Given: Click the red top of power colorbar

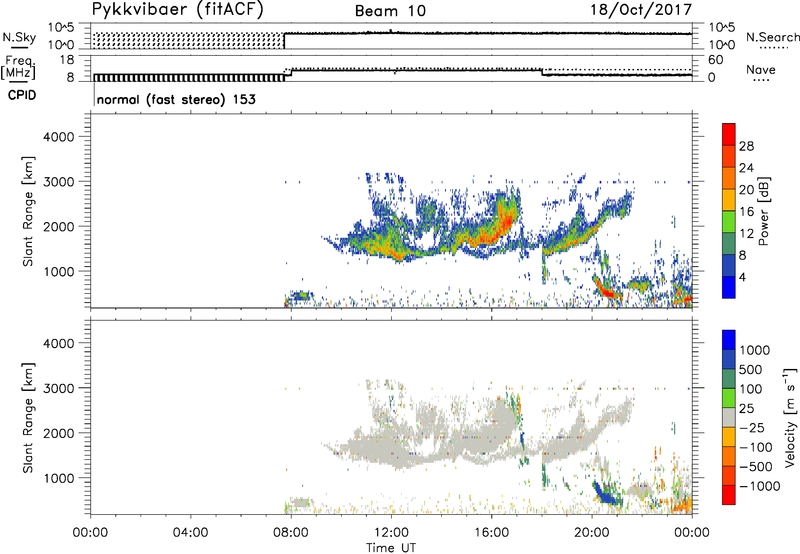Looking at the screenshot, I should [x=729, y=134].
